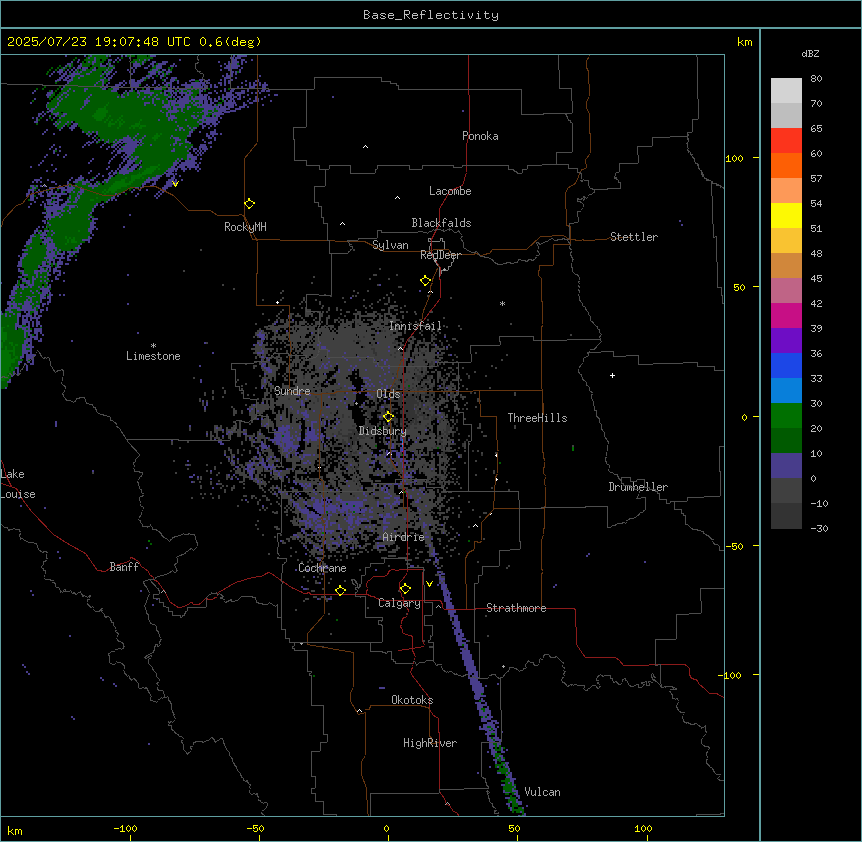This screenshot has width=862, height=842.
Task: Click the Banff label
Action: tap(124, 567)
